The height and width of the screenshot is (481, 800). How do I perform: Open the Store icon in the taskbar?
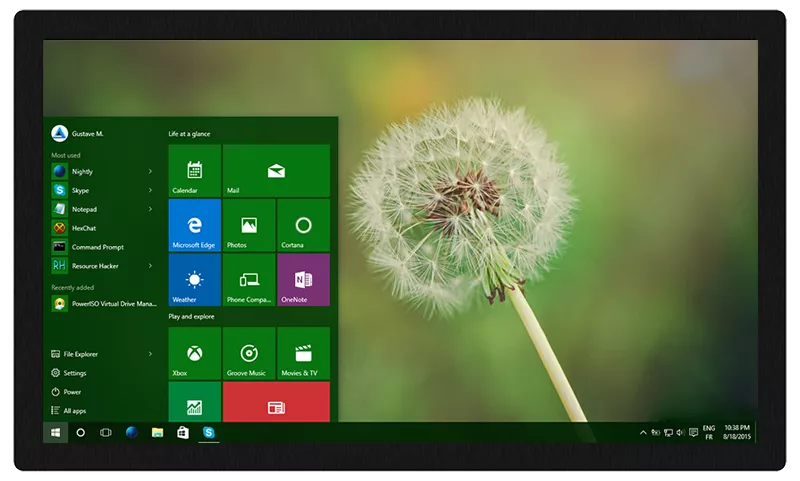point(183,432)
